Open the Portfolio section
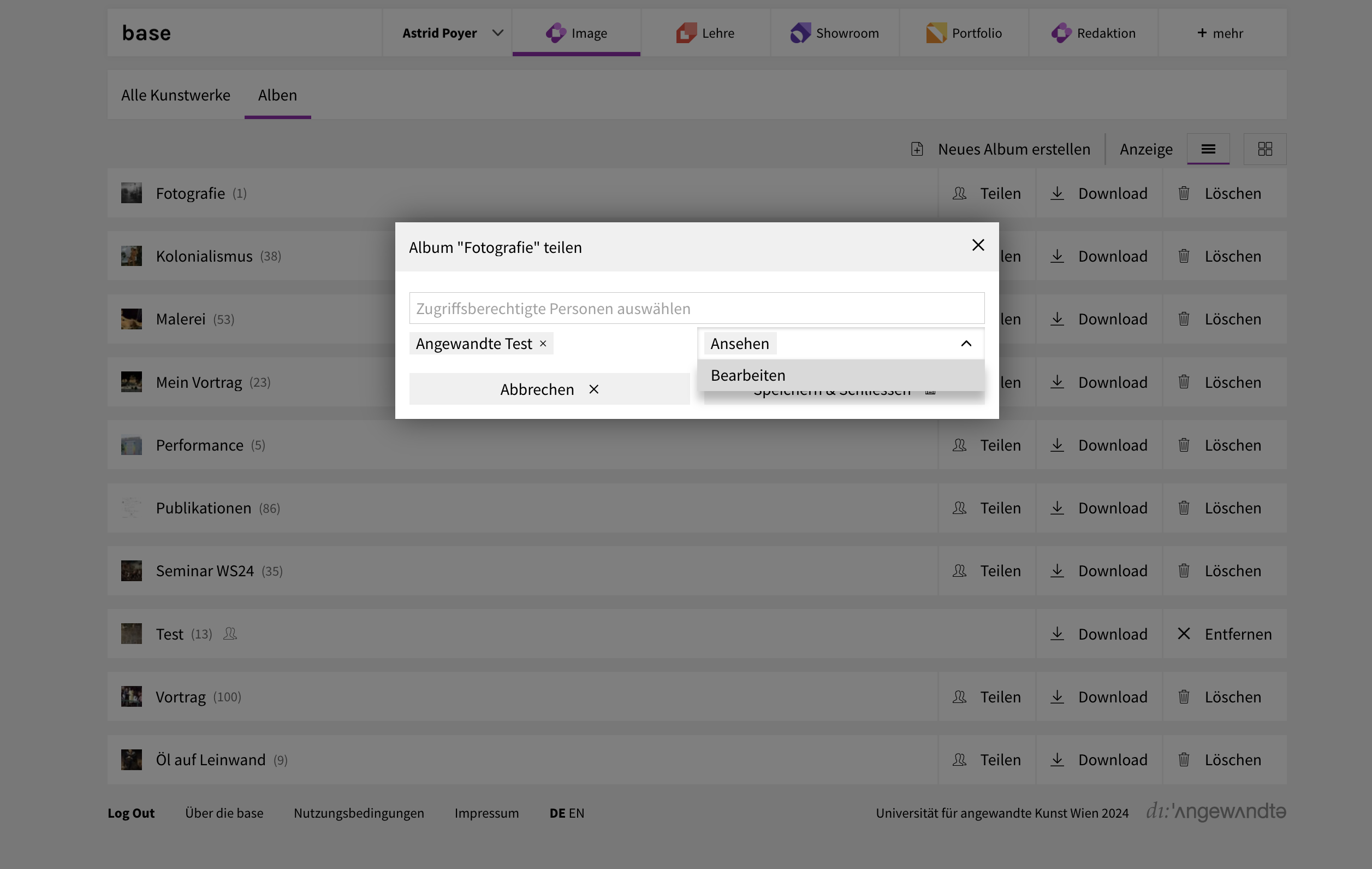Viewport: 1372px width, 869px height. pyautogui.click(x=964, y=33)
